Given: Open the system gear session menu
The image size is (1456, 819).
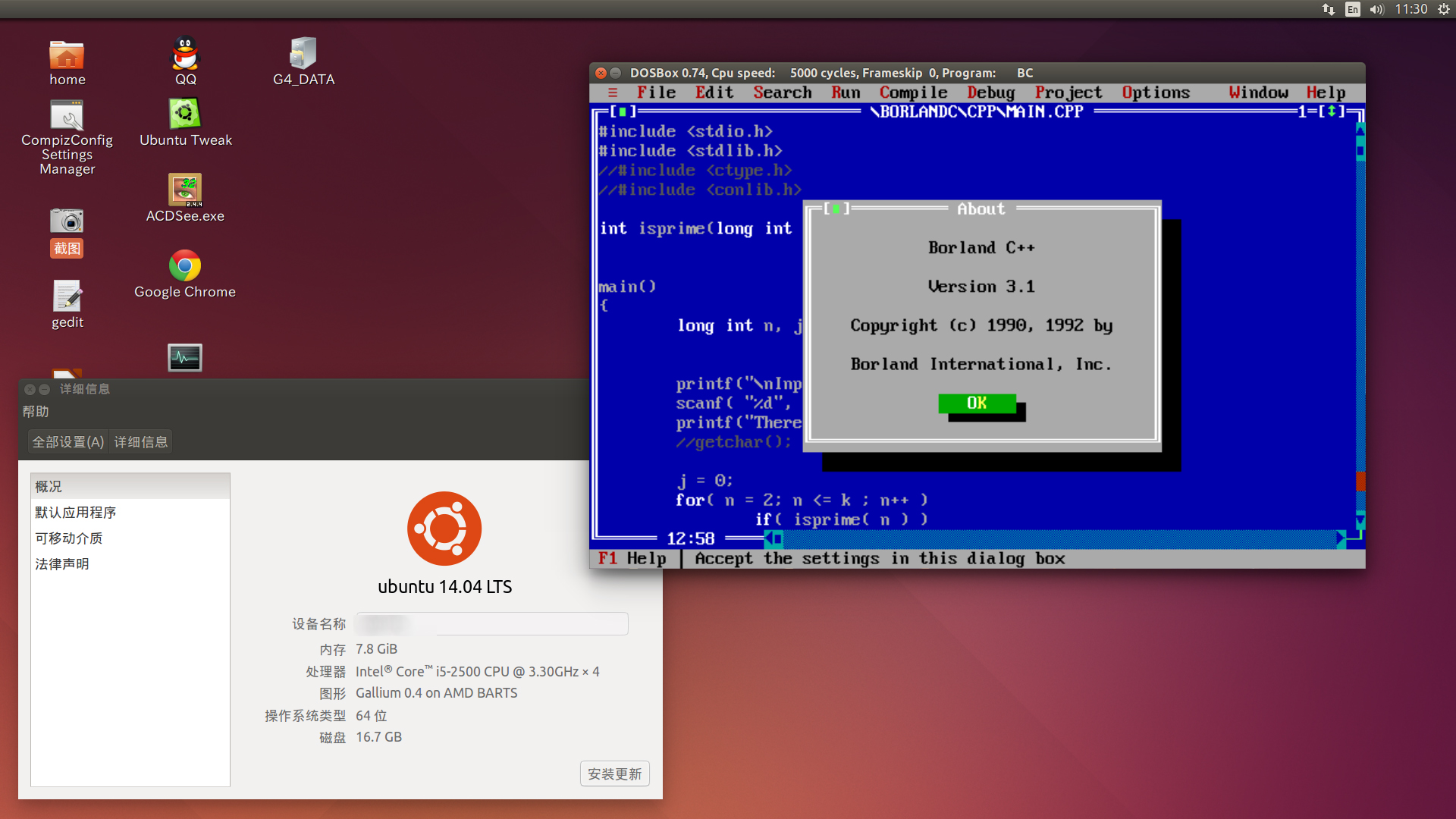Looking at the screenshot, I should point(1444,9).
